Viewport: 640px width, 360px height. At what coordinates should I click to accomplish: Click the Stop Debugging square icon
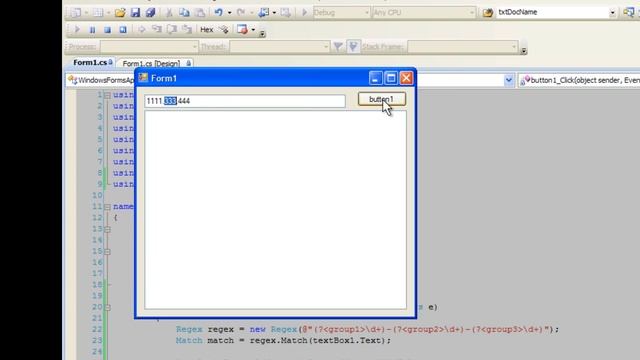[107, 29]
